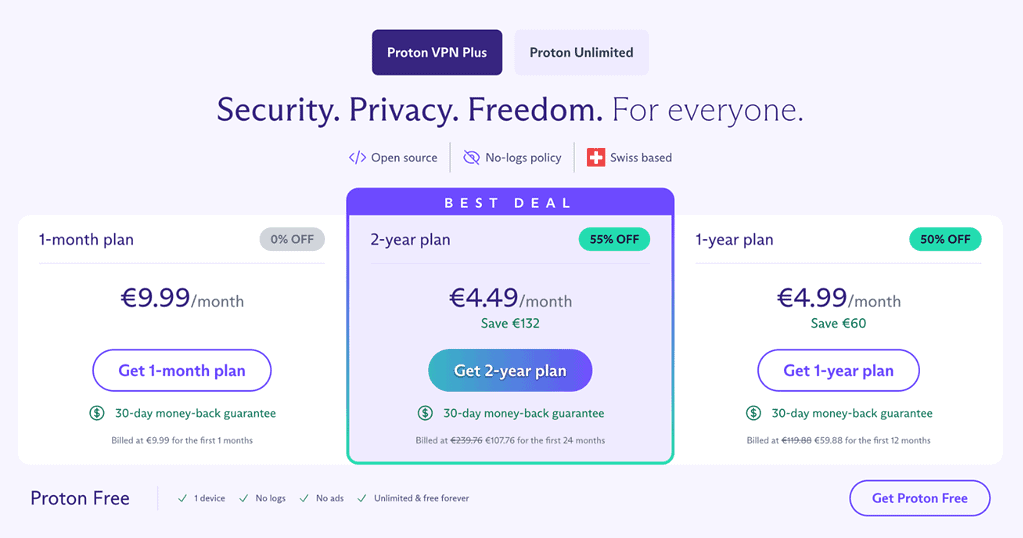Click the open source code icon
The height and width of the screenshot is (538, 1023).
(357, 157)
